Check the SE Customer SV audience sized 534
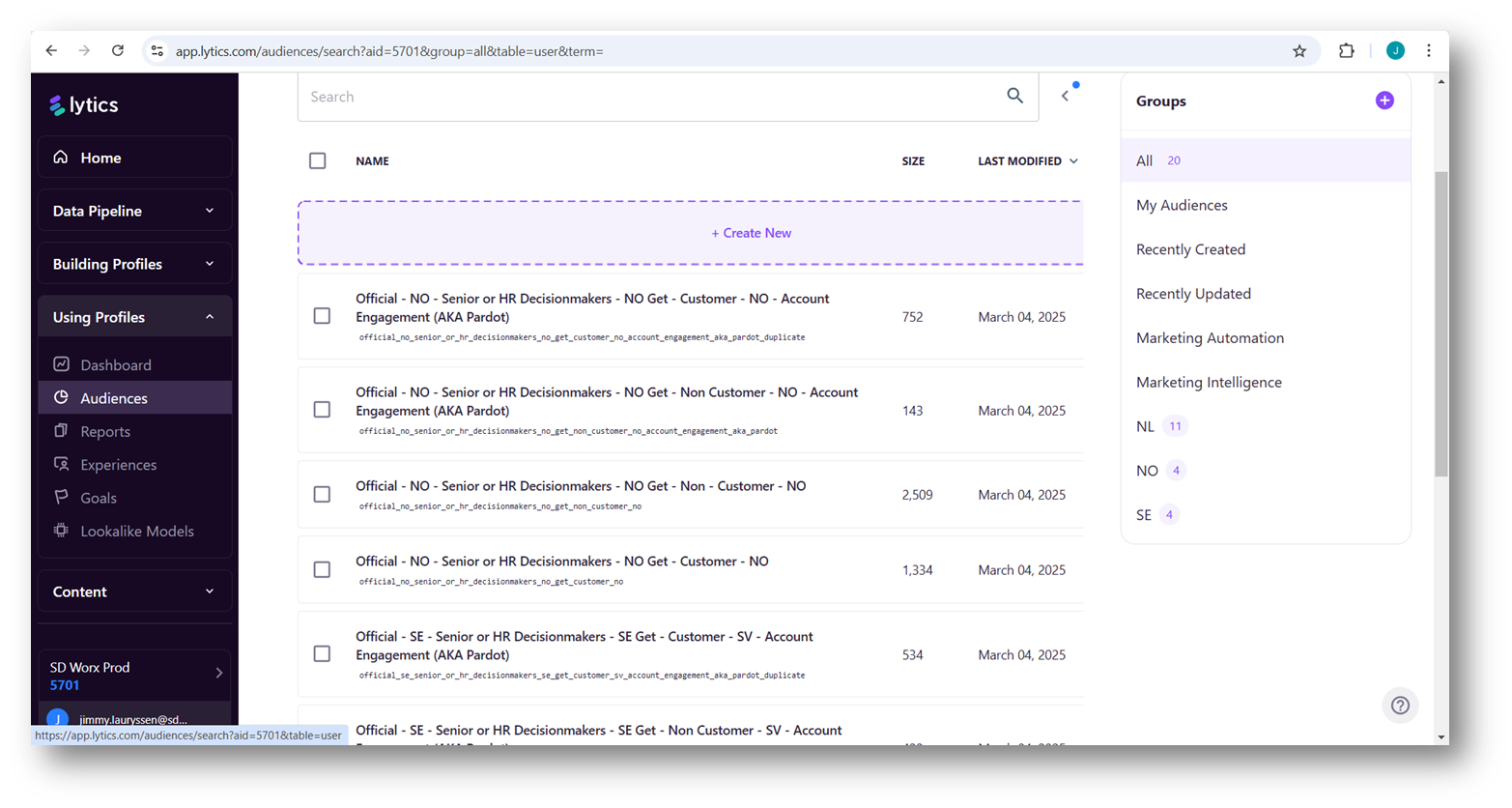Screen dimensions: 1512x808 pos(323,654)
